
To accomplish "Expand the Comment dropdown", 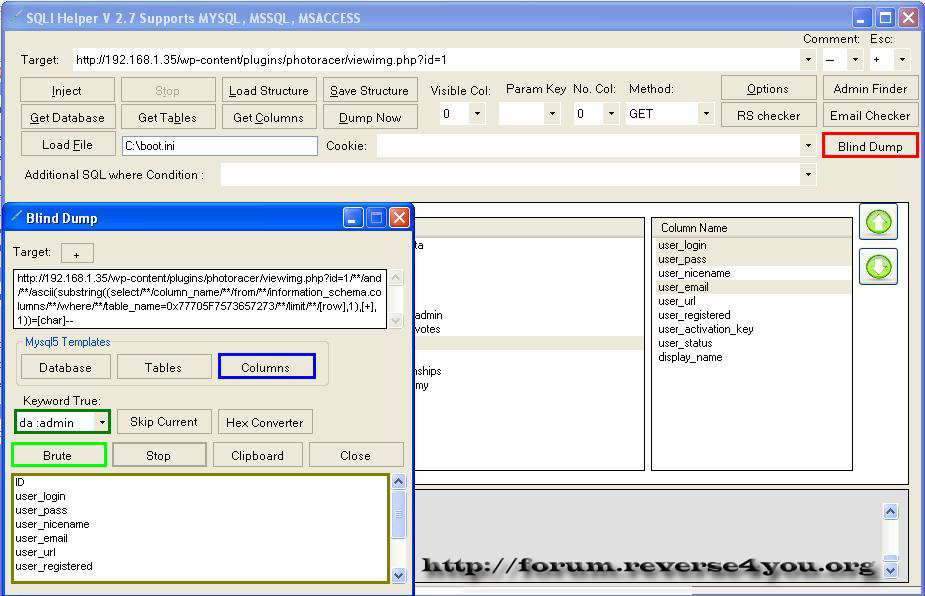I will coord(855,60).
